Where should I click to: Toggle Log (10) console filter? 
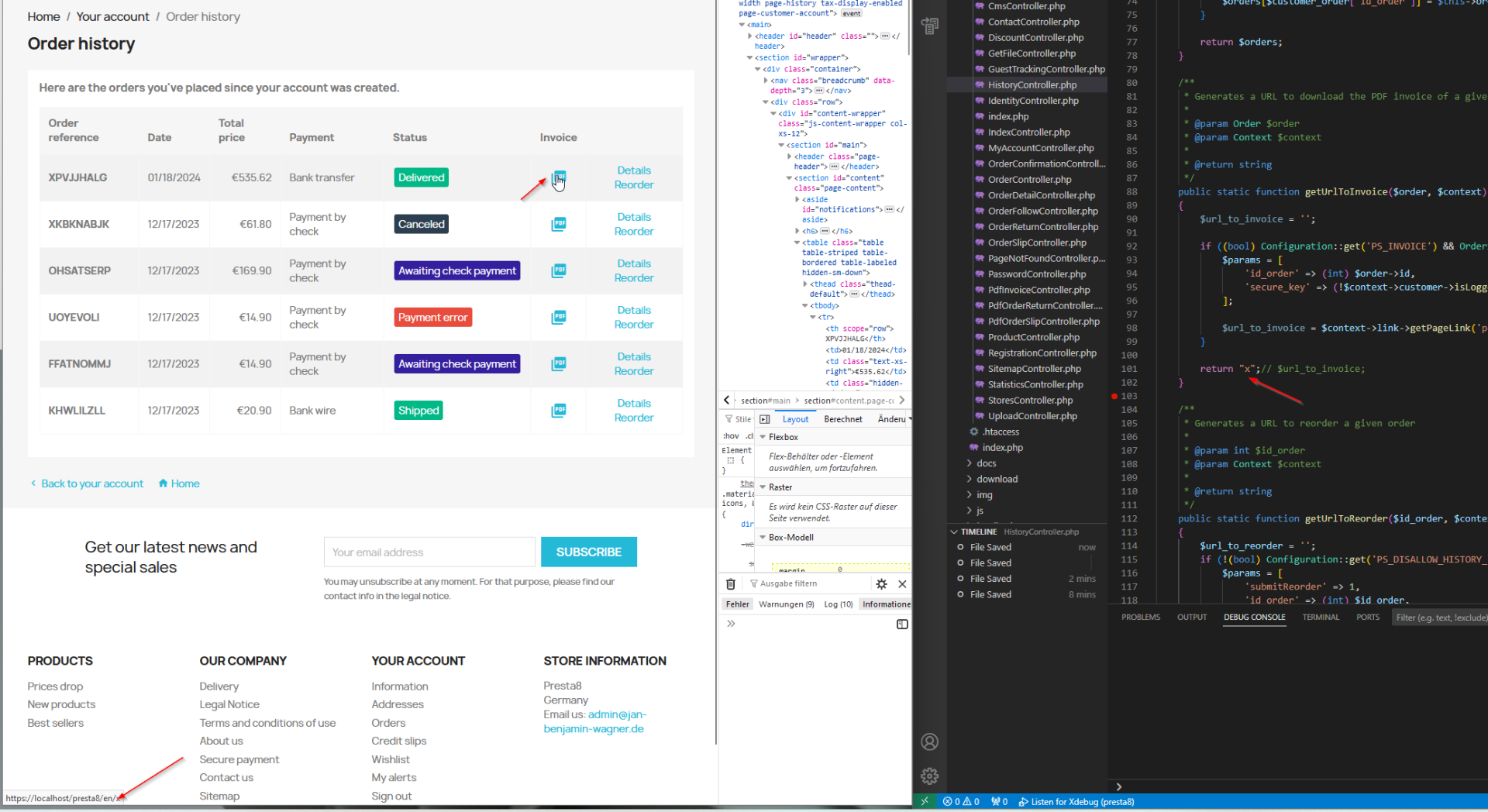[x=838, y=604]
